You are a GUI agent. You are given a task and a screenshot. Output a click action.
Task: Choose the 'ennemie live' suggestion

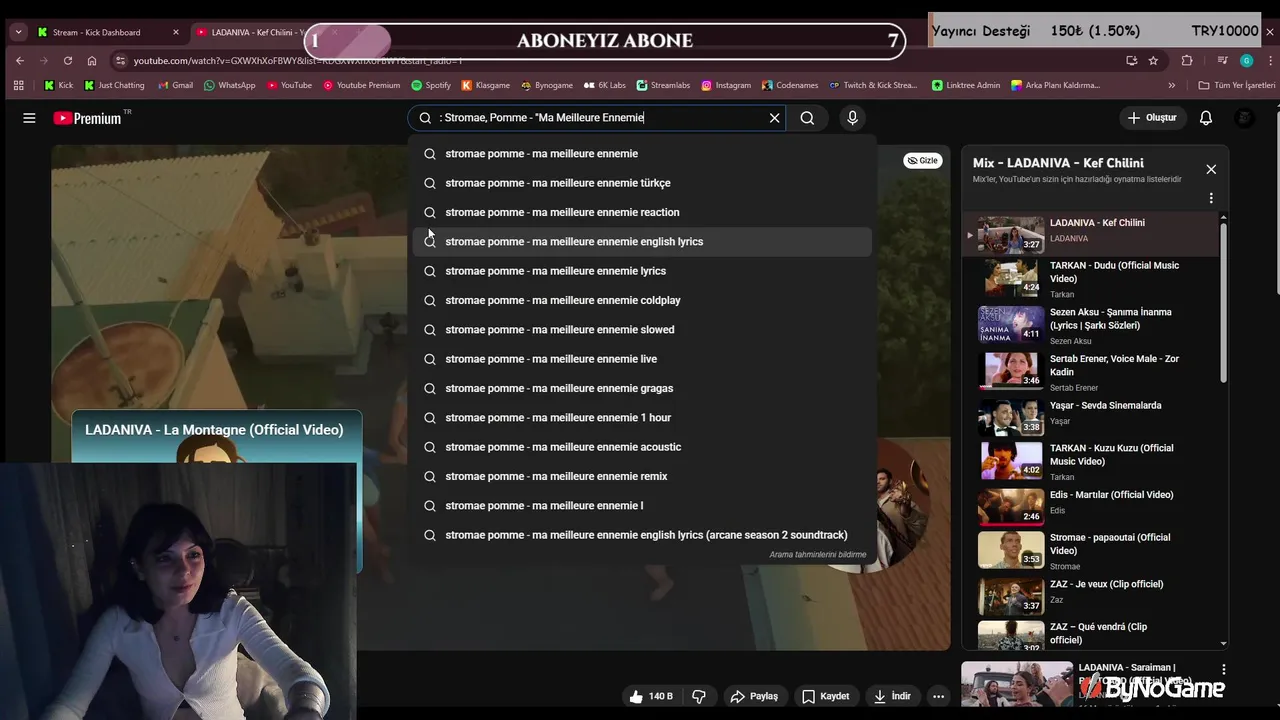642,359
